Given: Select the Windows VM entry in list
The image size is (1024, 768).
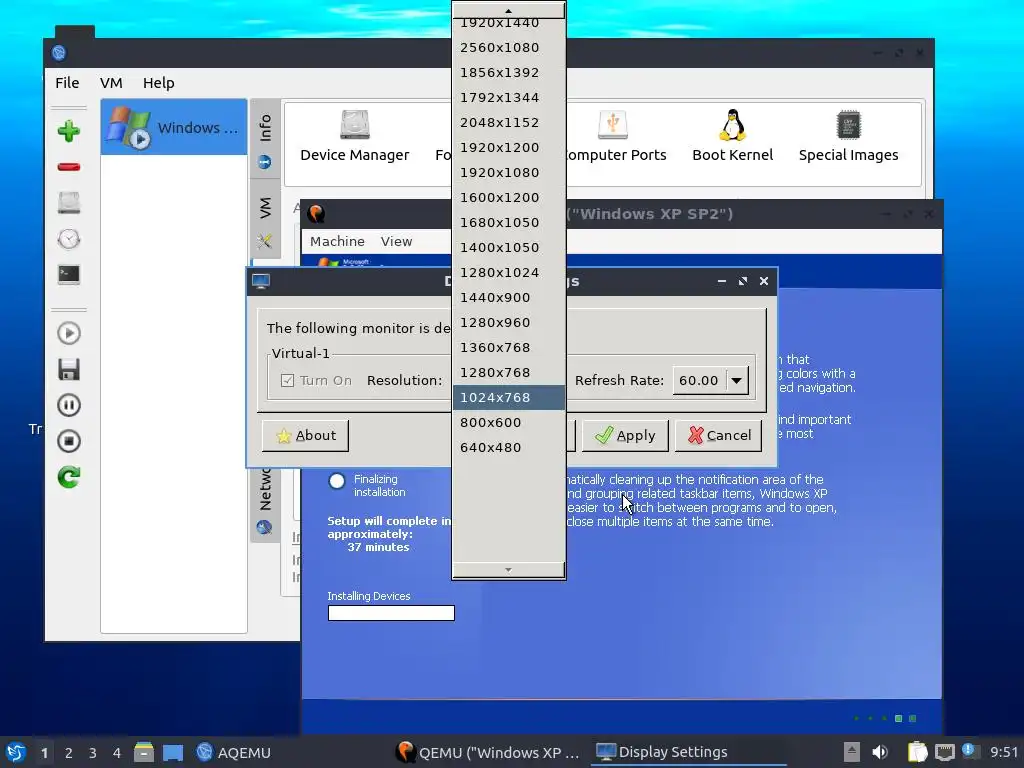Looking at the screenshot, I should [x=174, y=127].
